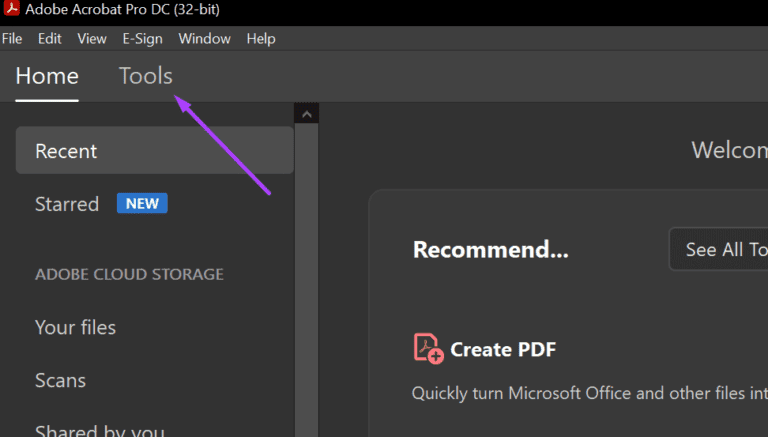
Task: Open the Help menu
Action: pyautogui.click(x=261, y=39)
